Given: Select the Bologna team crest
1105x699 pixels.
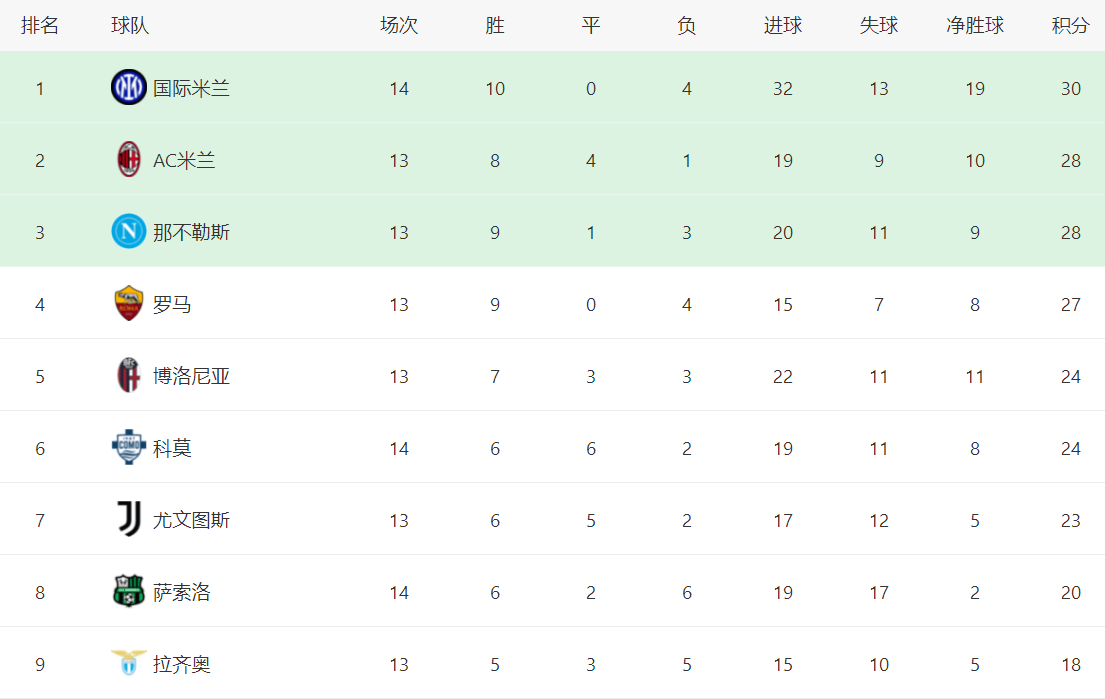Looking at the screenshot, I should (128, 376).
